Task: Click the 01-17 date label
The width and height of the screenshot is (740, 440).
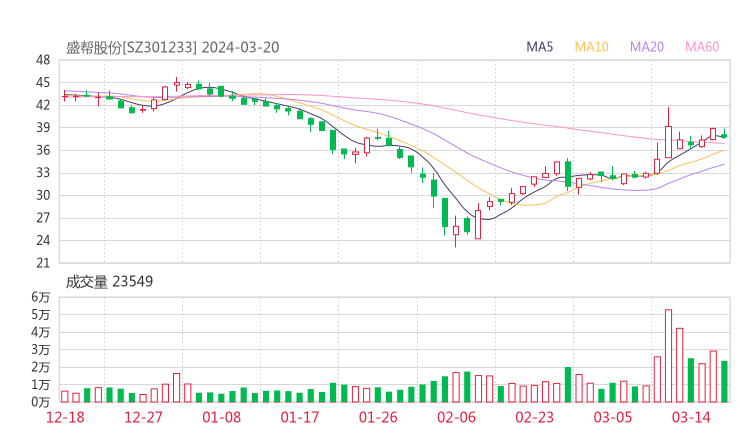Action: point(300,417)
